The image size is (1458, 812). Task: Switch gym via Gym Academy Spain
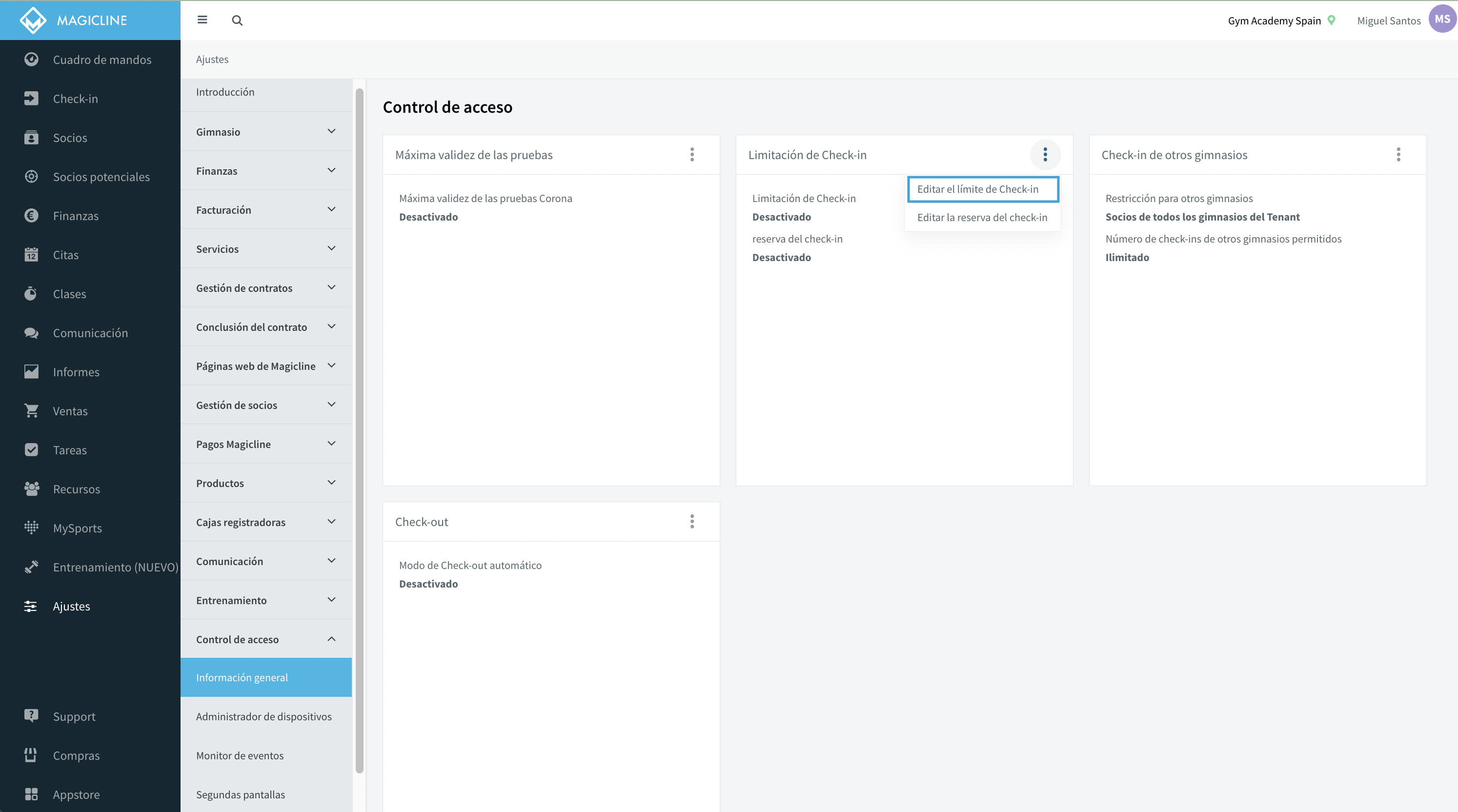(1274, 20)
